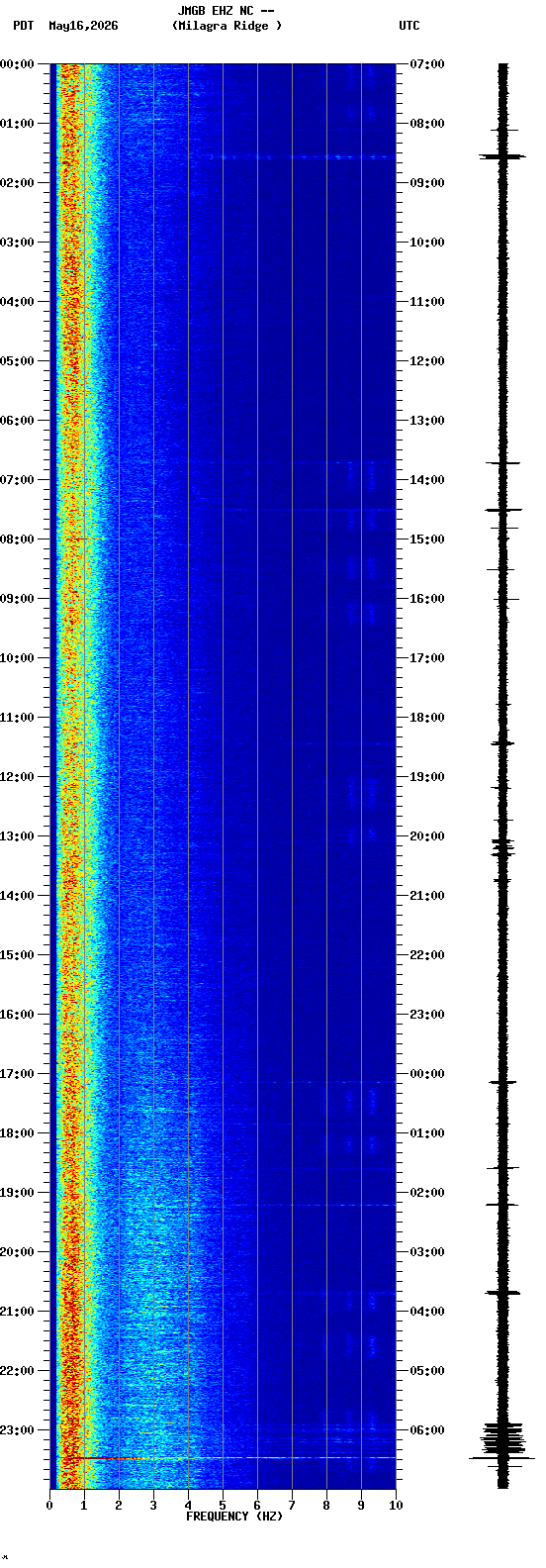546x1568 pixels.
Task: Click frequency axis tick label "4"
Action: click(188, 1506)
